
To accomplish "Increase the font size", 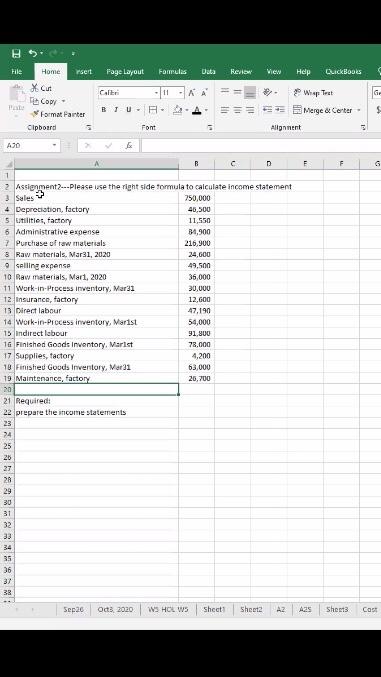I will click(192, 92).
